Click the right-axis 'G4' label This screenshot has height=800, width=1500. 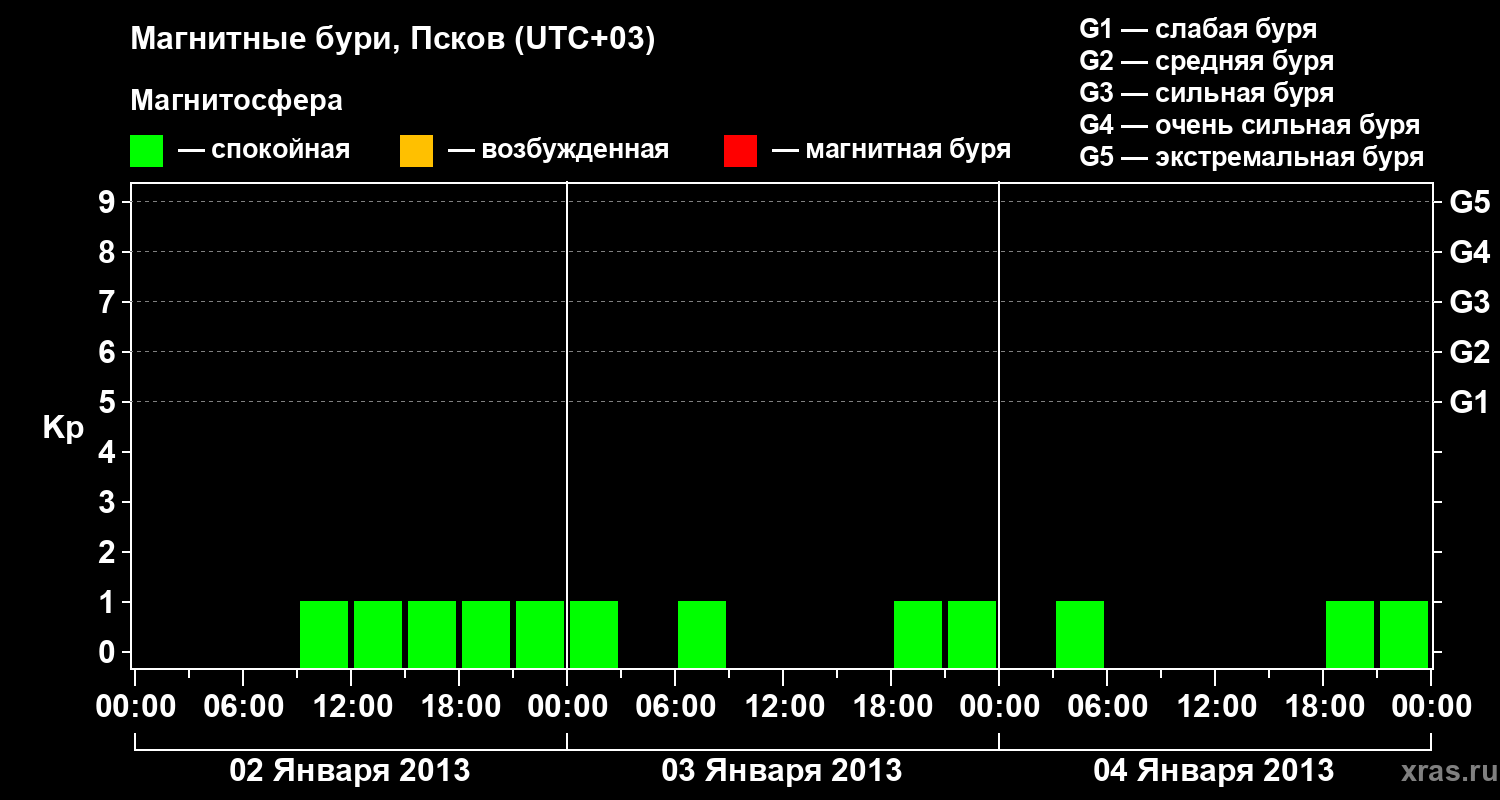tap(1470, 252)
